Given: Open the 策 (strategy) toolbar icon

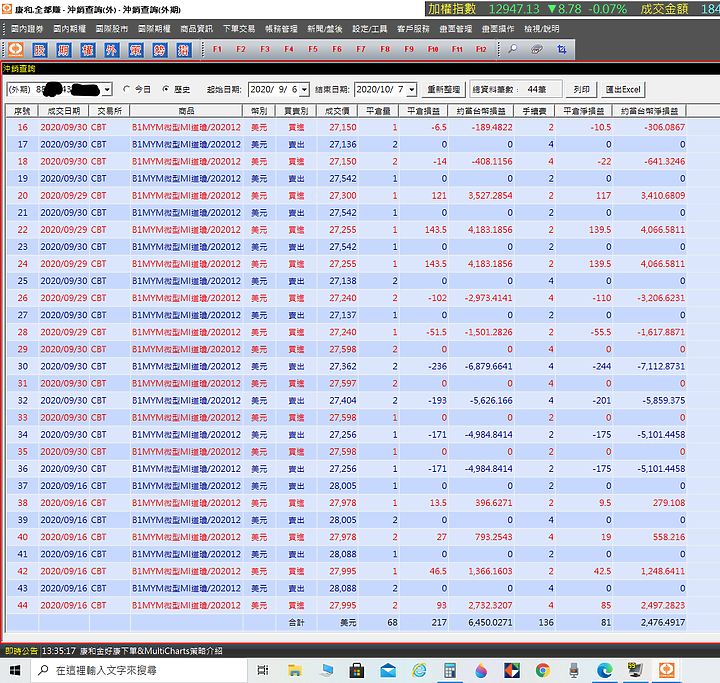Looking at the screenshot, I should [x=135, y=50].
